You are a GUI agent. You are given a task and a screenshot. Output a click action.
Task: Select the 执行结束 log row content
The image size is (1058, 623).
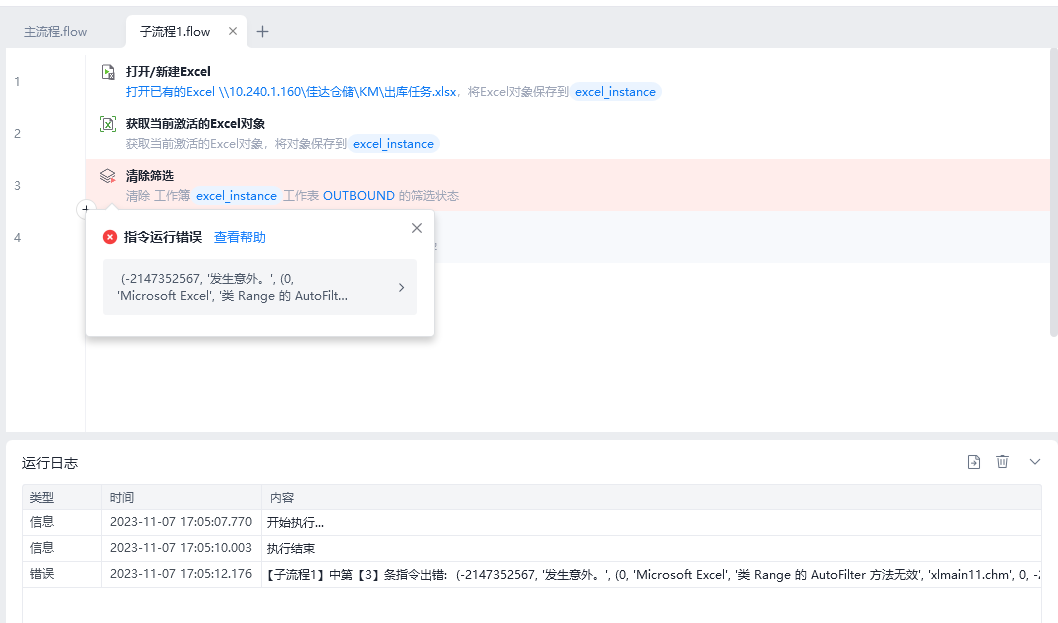coord(291,548)
